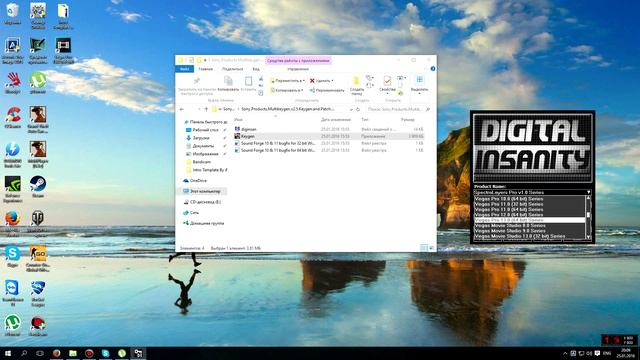This screenshot has height=360, width=640.
Task: Sort files by the Date modified column
Action: [336, 120]
